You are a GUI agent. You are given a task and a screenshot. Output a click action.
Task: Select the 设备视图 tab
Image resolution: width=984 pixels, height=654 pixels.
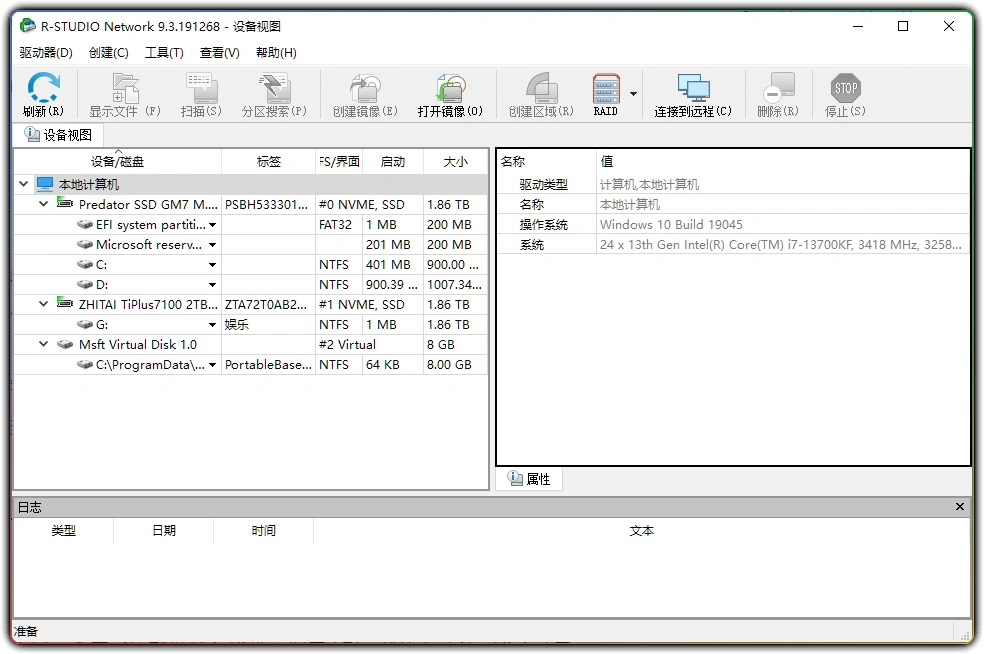tap(58, 135)
